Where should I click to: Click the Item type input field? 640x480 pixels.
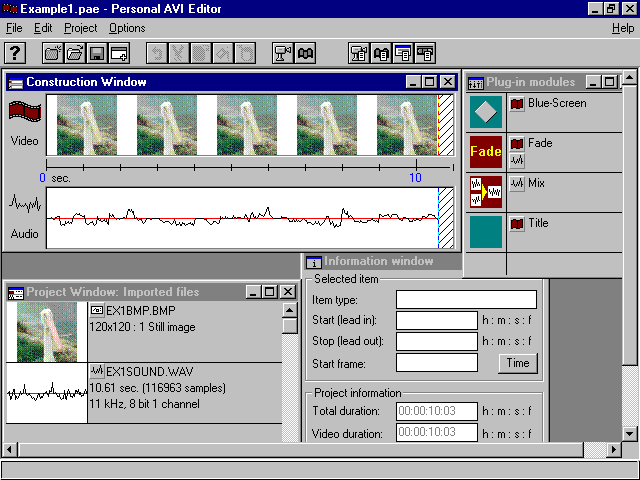tap(466, 299)
